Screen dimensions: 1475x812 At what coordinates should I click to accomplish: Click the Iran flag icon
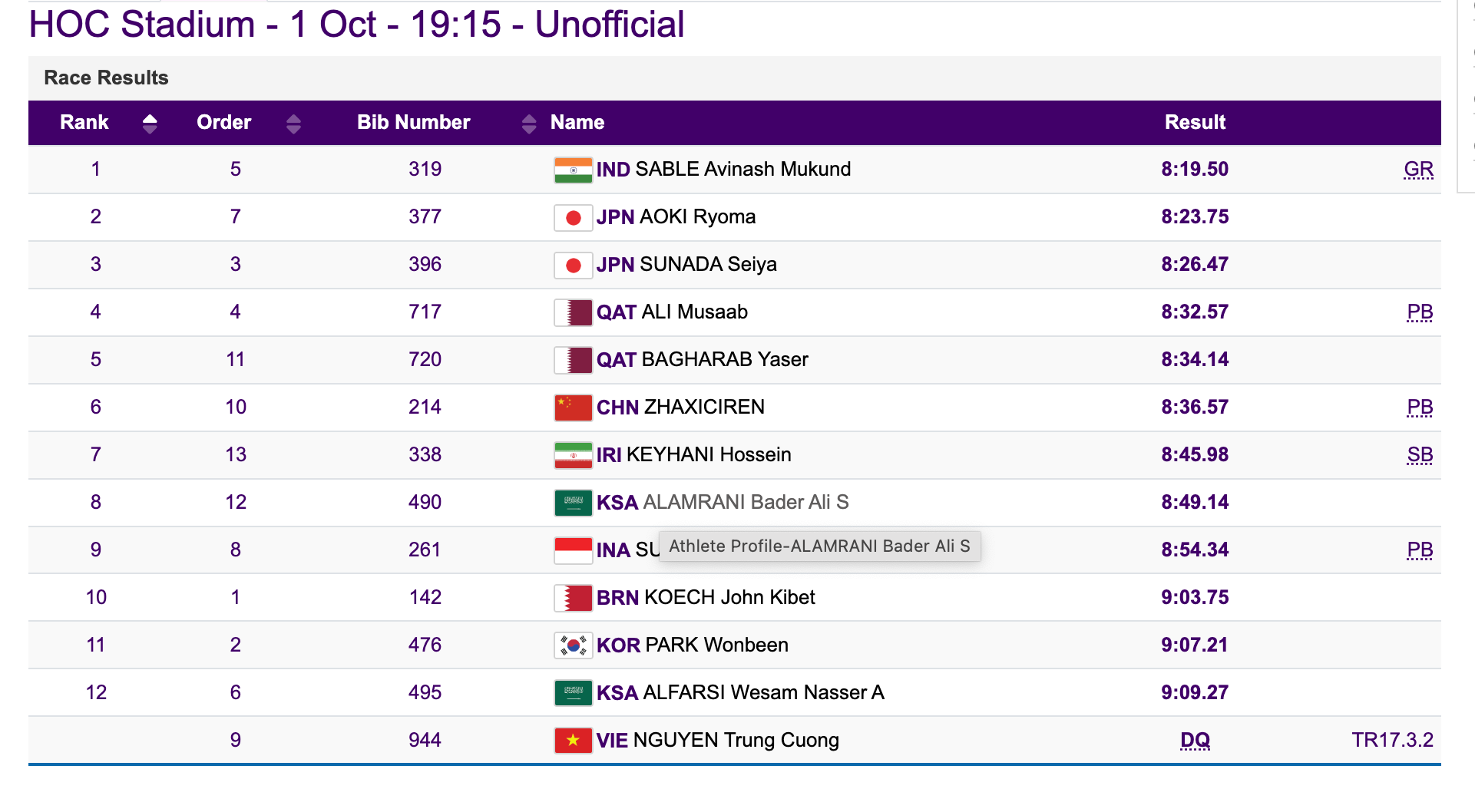573,455
